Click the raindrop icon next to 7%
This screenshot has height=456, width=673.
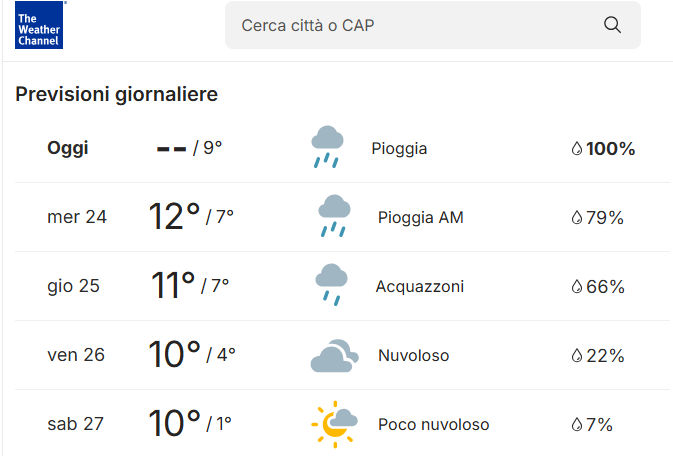(576, 425)
